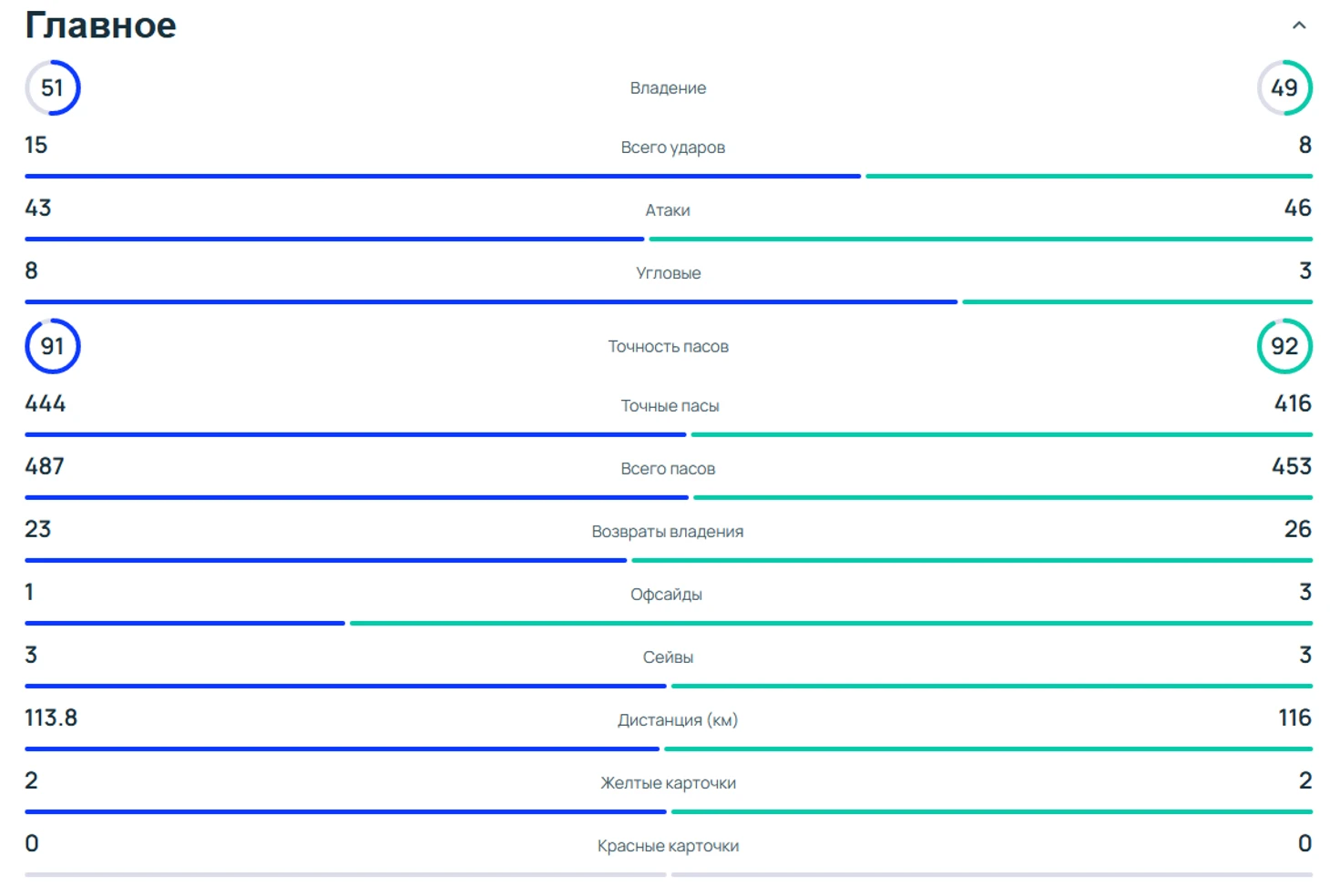
Task: Click the blue 51 possession circle
Action: [53, 87]
